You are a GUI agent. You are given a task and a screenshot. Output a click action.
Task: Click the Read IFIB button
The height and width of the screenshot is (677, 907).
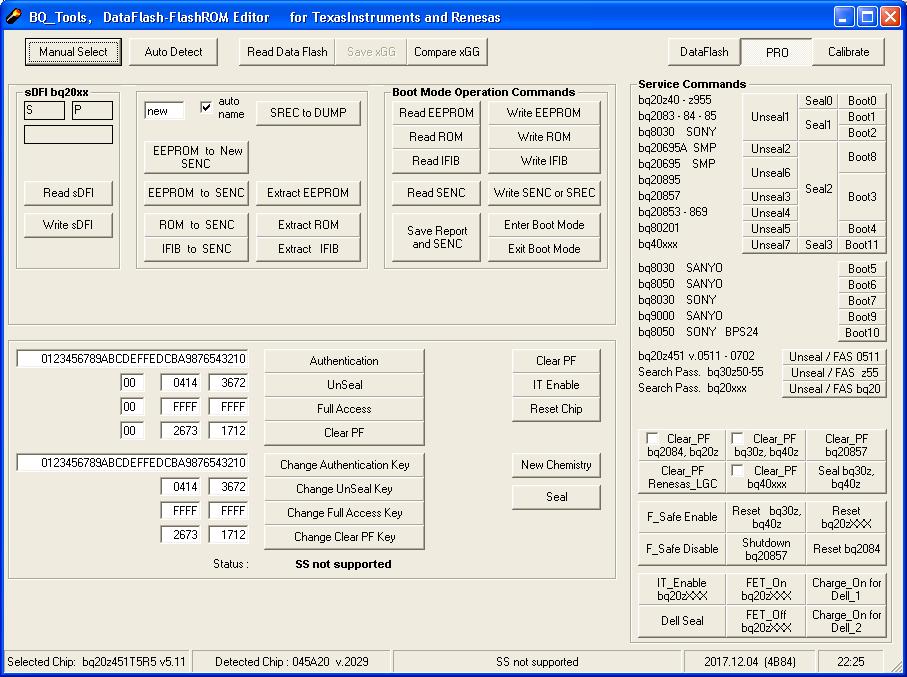coord(436,161)
